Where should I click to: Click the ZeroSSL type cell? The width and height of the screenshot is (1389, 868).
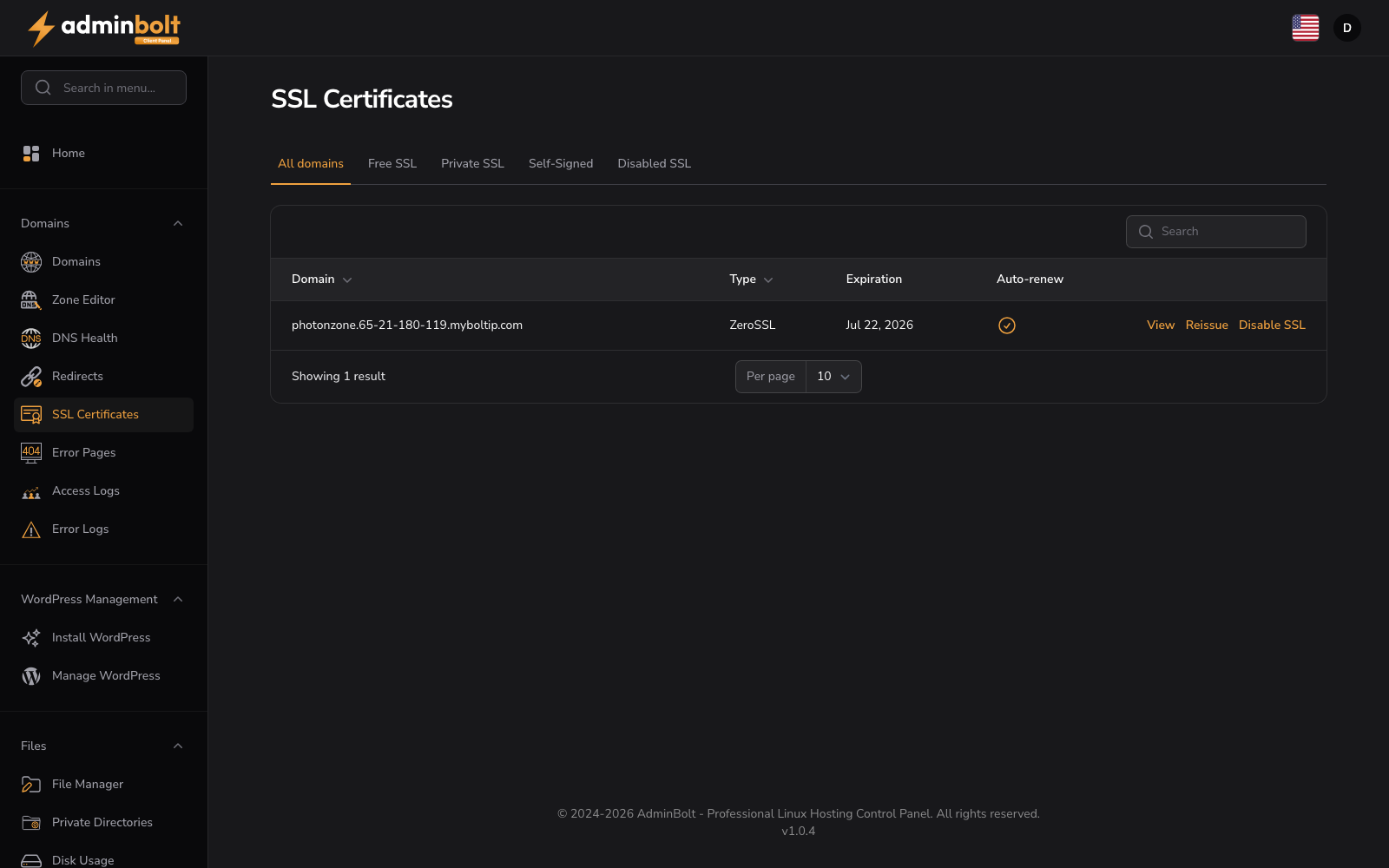pyautogui.click(x=752, y=325)
